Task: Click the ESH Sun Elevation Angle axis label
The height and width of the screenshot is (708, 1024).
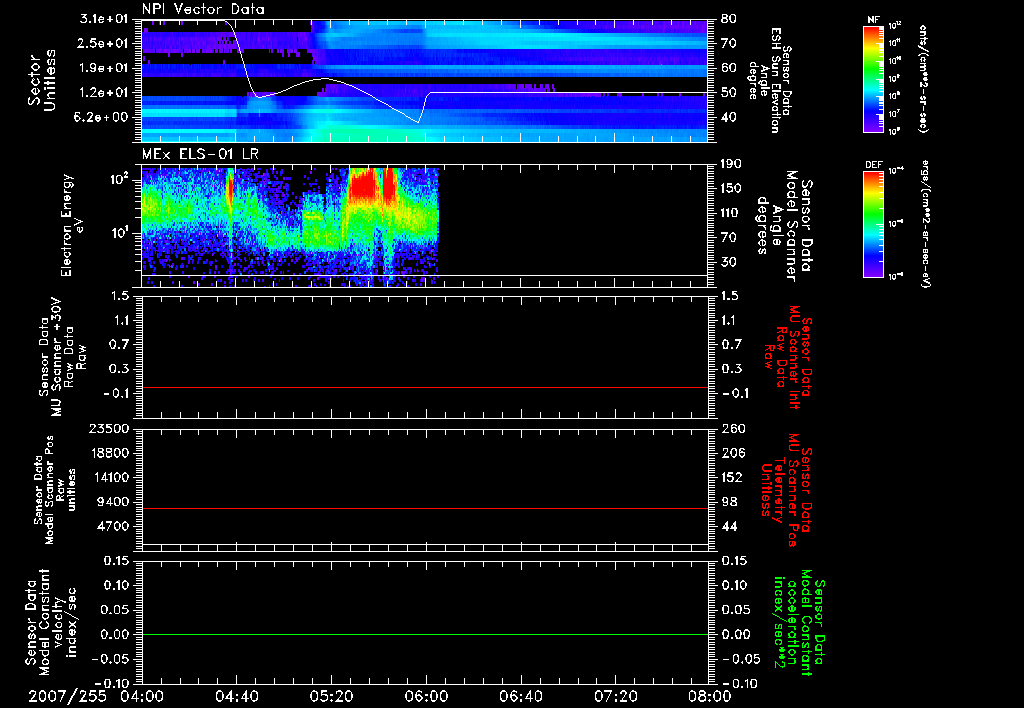Action: coord(771,80)
